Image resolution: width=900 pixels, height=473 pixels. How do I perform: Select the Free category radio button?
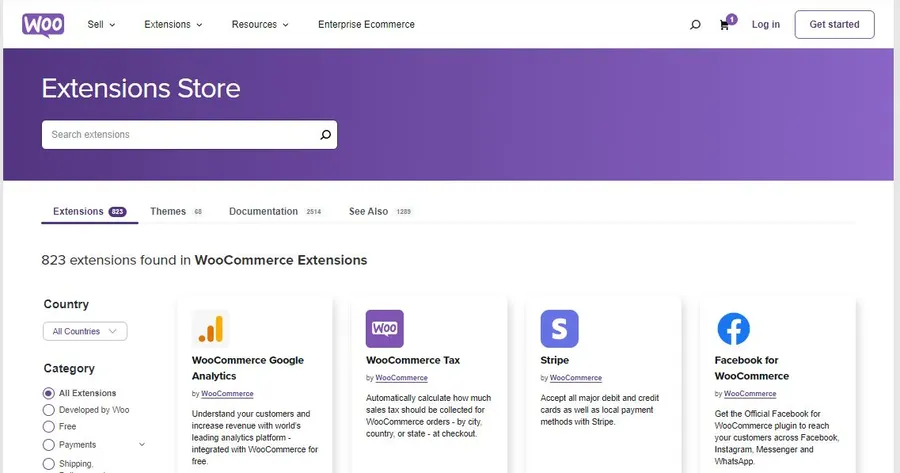pyautogui.click(x=49, y=427)
